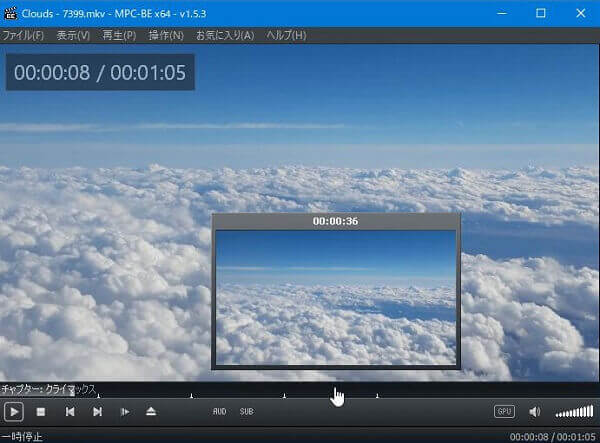
Task: Click the frame step button
Action: [x=125, y=411]
